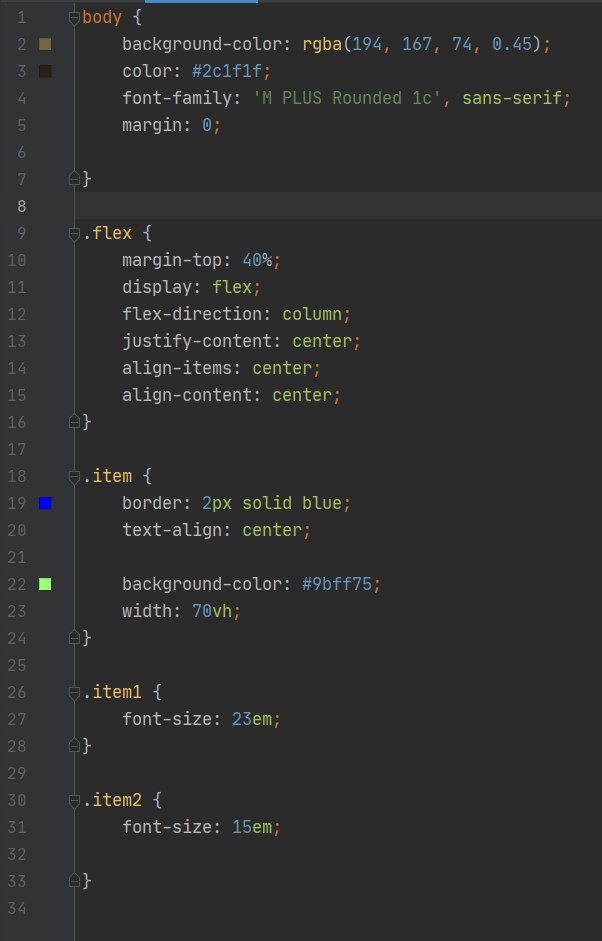Click the 'blue' border color keyword
The height and width of the screenshot is (941, 602).
coord(322,503)
